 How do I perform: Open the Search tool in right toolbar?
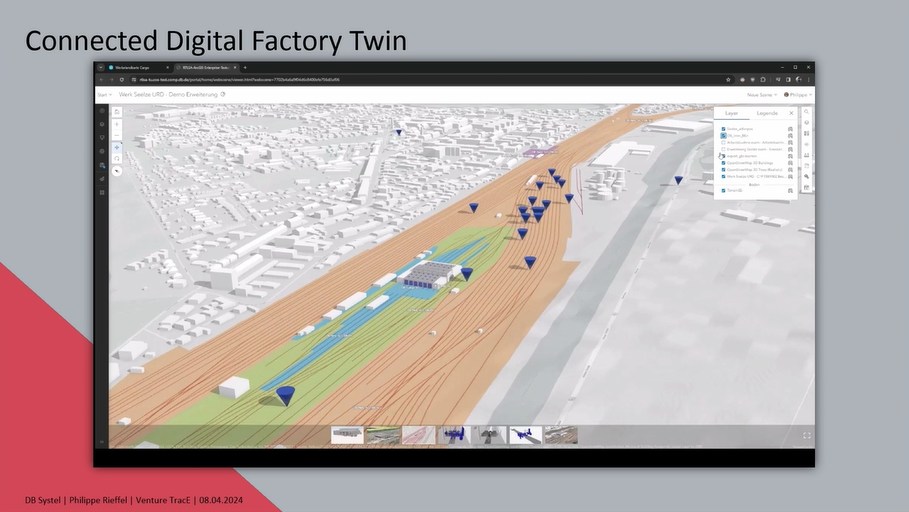pyautogui.click(x=806, y=112)
